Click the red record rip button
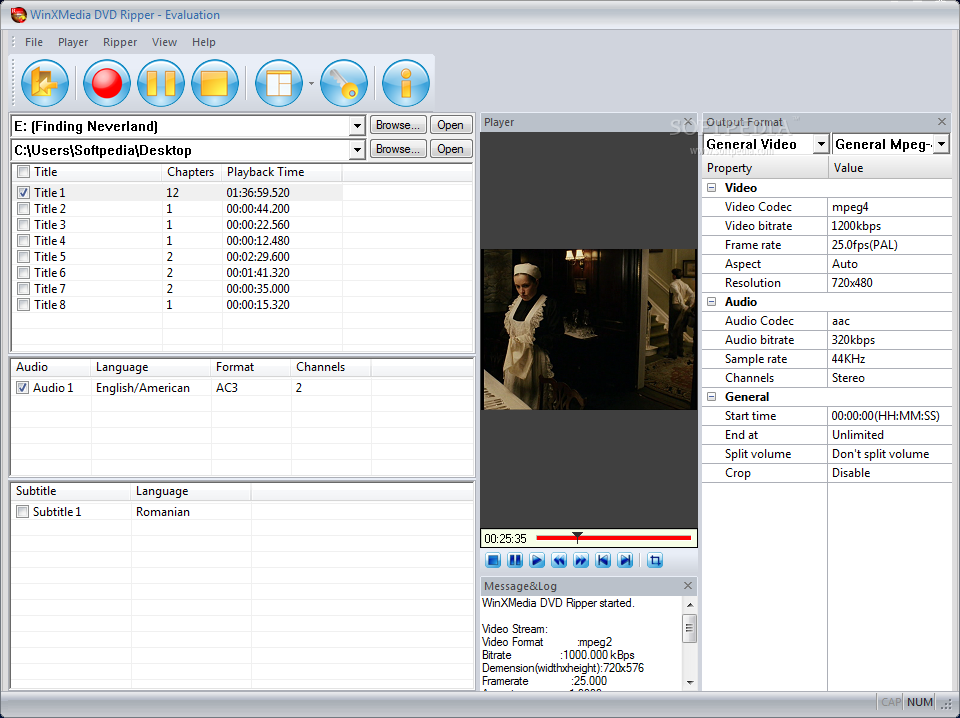This screenshot has width=960, height=718. 107,83
